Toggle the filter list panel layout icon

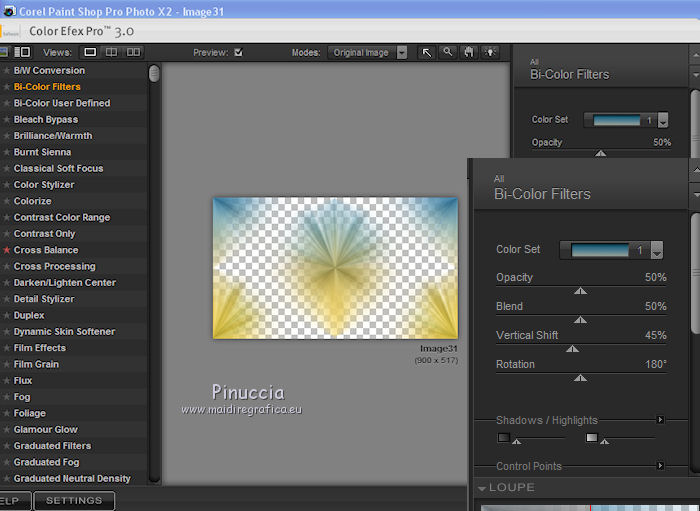pyautogui.click(x=20, y=52)
